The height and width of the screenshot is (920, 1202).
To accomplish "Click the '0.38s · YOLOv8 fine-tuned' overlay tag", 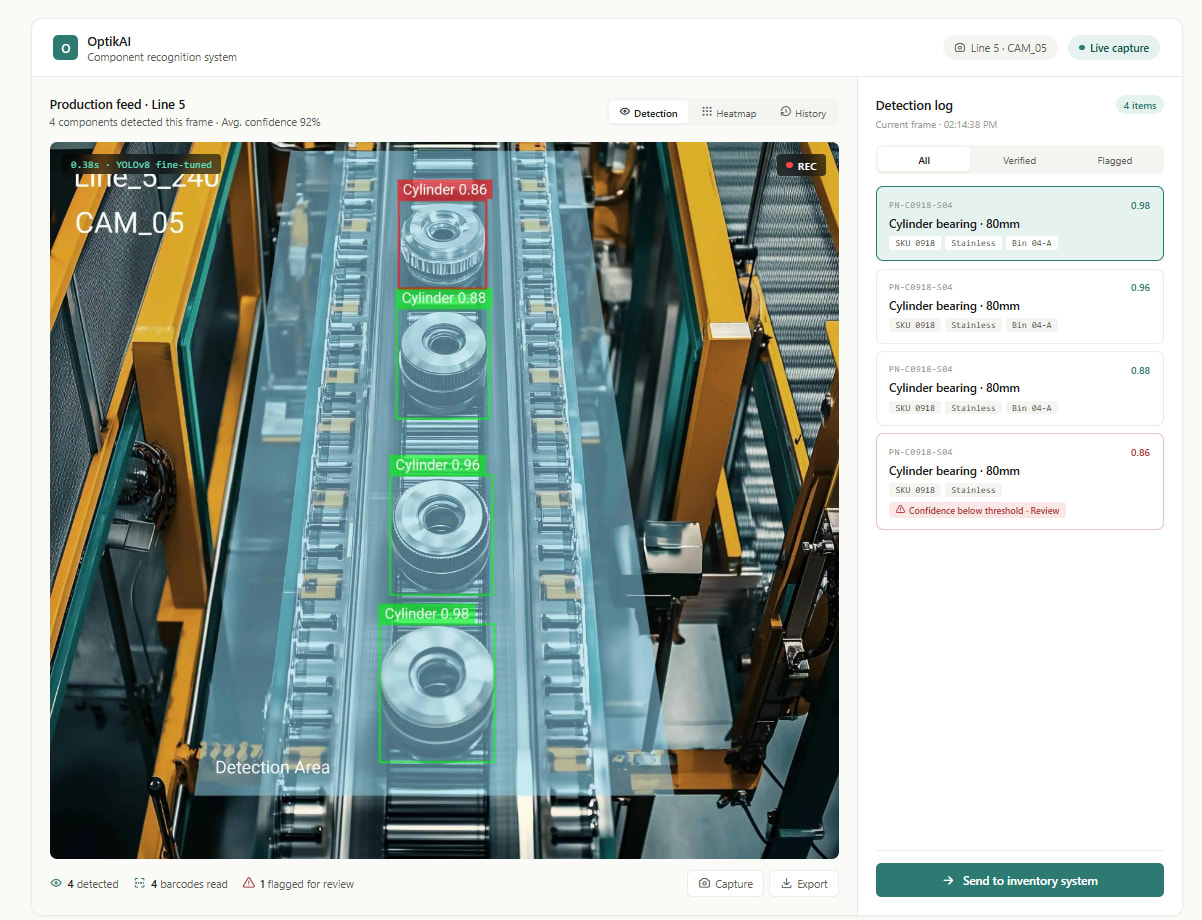I will (141, 164).
